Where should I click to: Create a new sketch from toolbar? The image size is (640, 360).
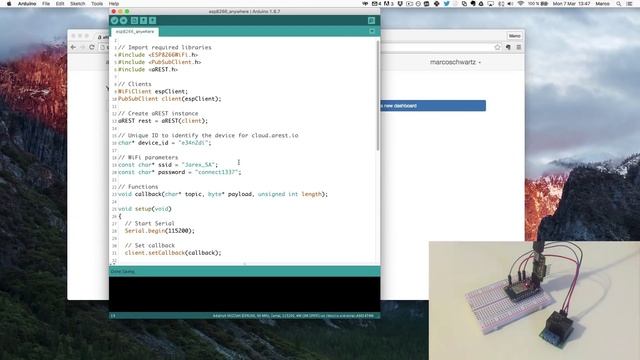[134, 21]
